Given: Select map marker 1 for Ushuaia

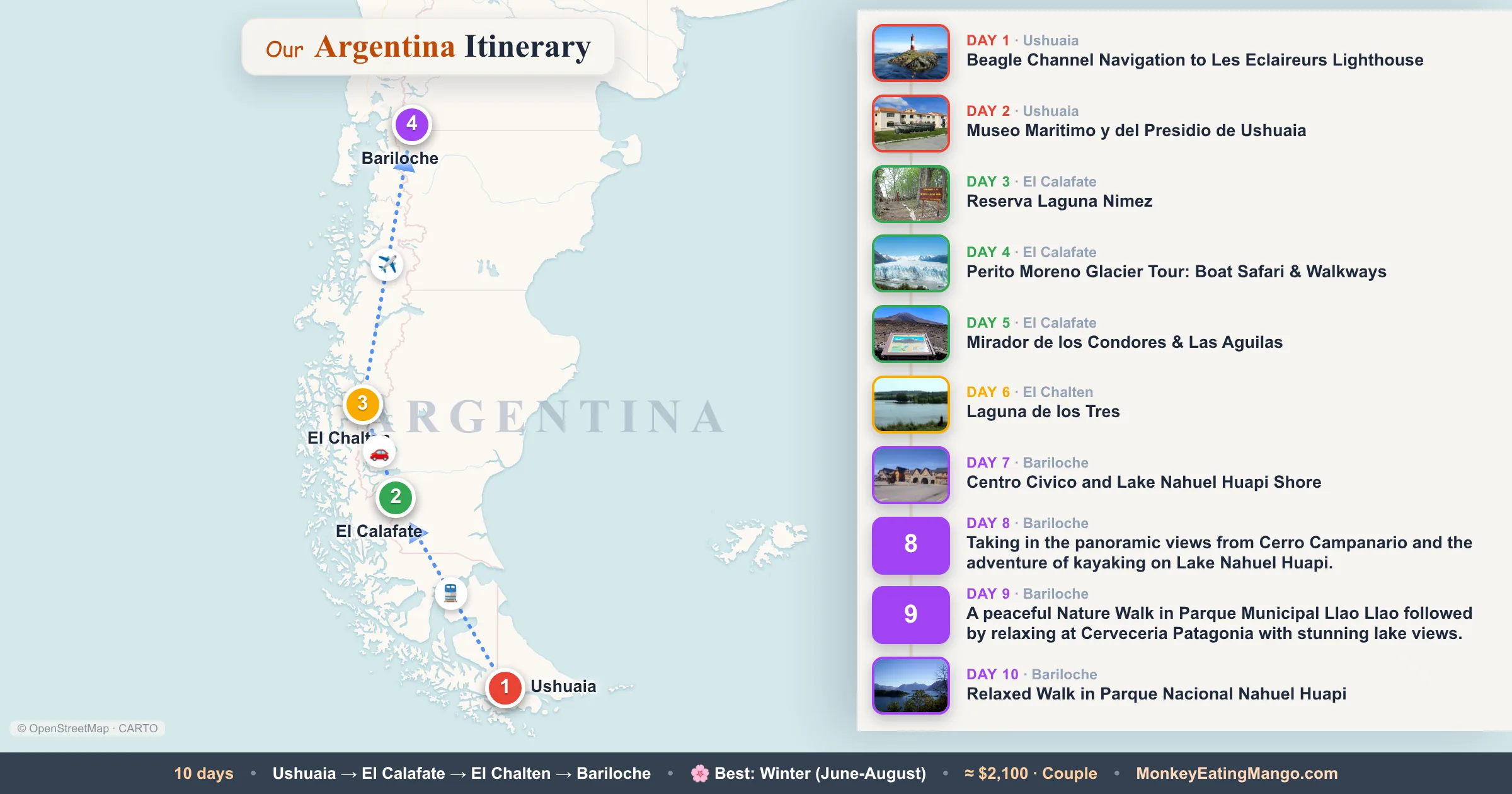Looking at the screenshot, I should (505, 687).
